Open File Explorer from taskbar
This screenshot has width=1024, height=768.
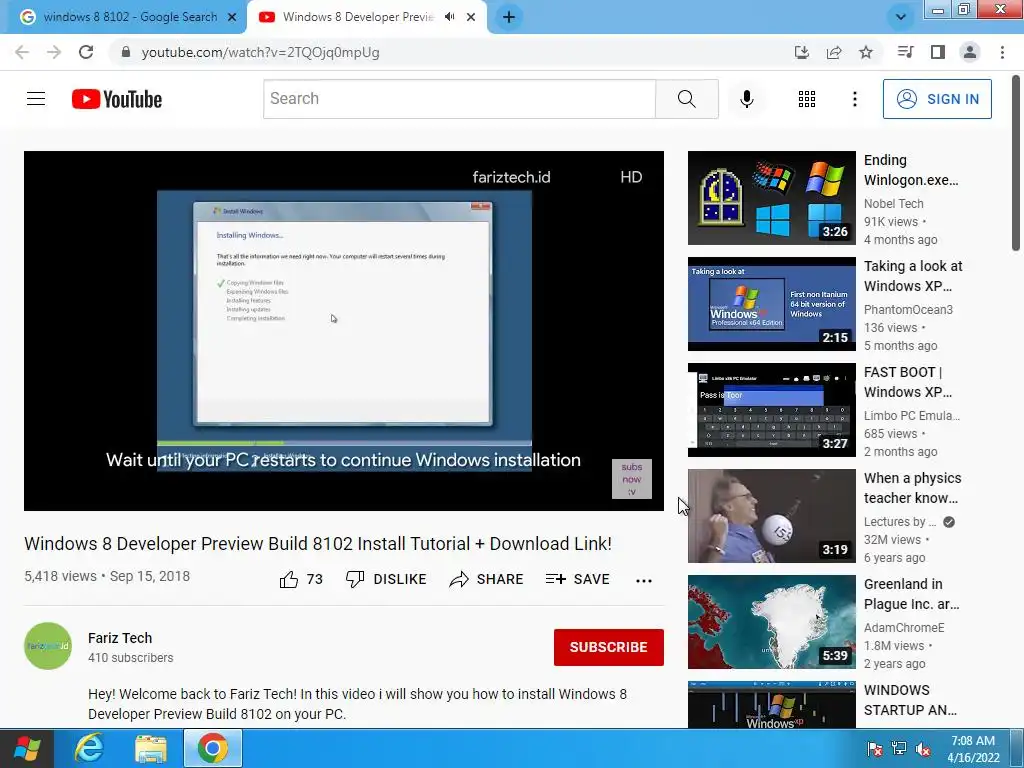point(151,748)
